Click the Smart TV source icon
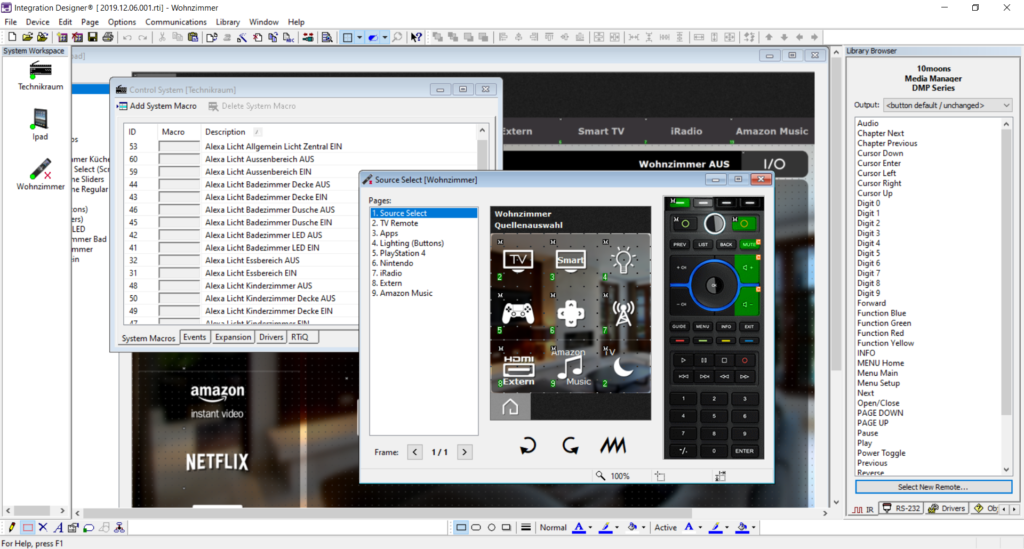The height and width of the screenshot is (549, 1024). [x=570, y=260]
